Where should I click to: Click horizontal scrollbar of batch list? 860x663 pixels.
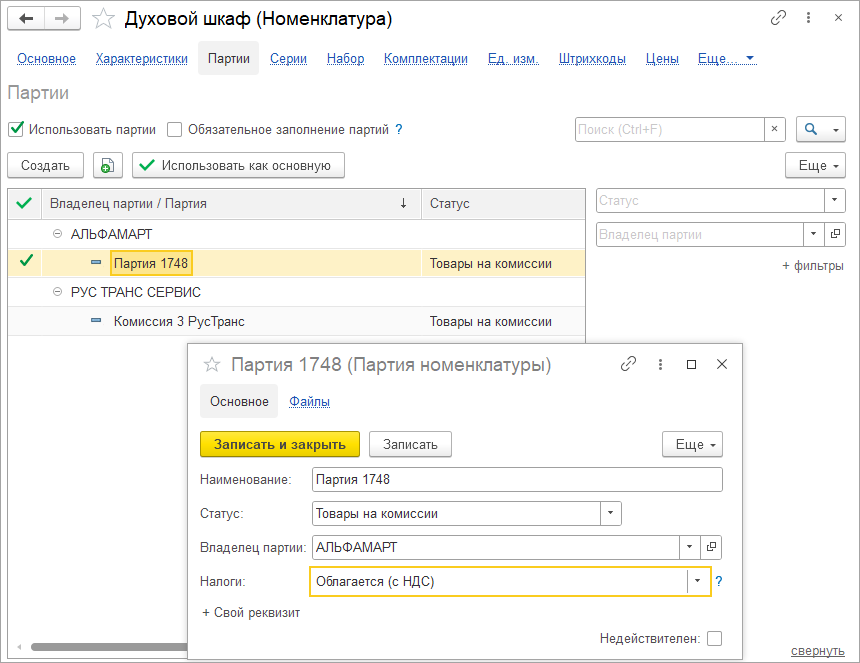coord(109,647)
